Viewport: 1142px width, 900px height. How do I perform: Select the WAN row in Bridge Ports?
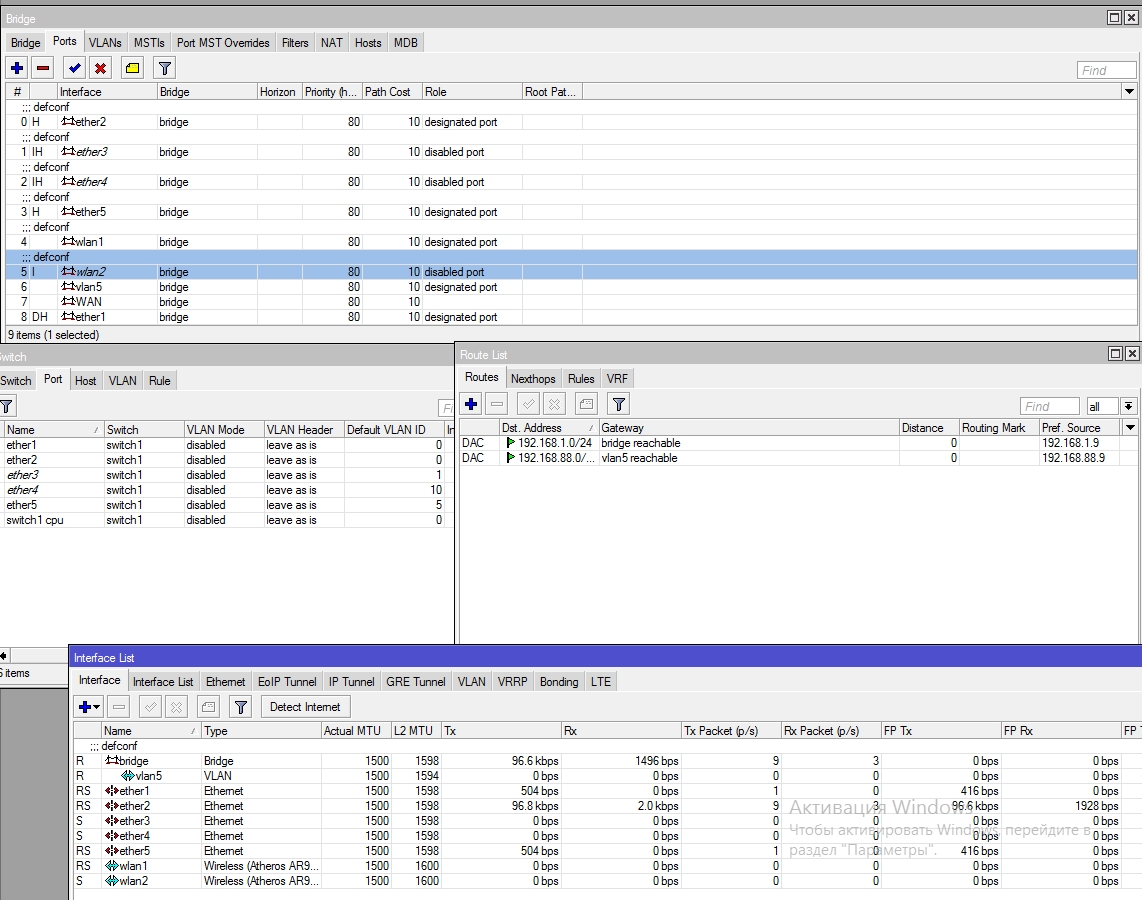(x=571, y=301)
